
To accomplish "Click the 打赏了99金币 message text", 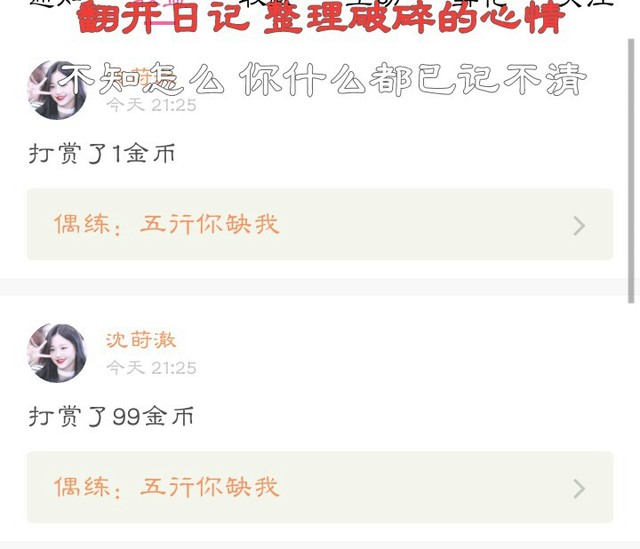I will point(111,417).
